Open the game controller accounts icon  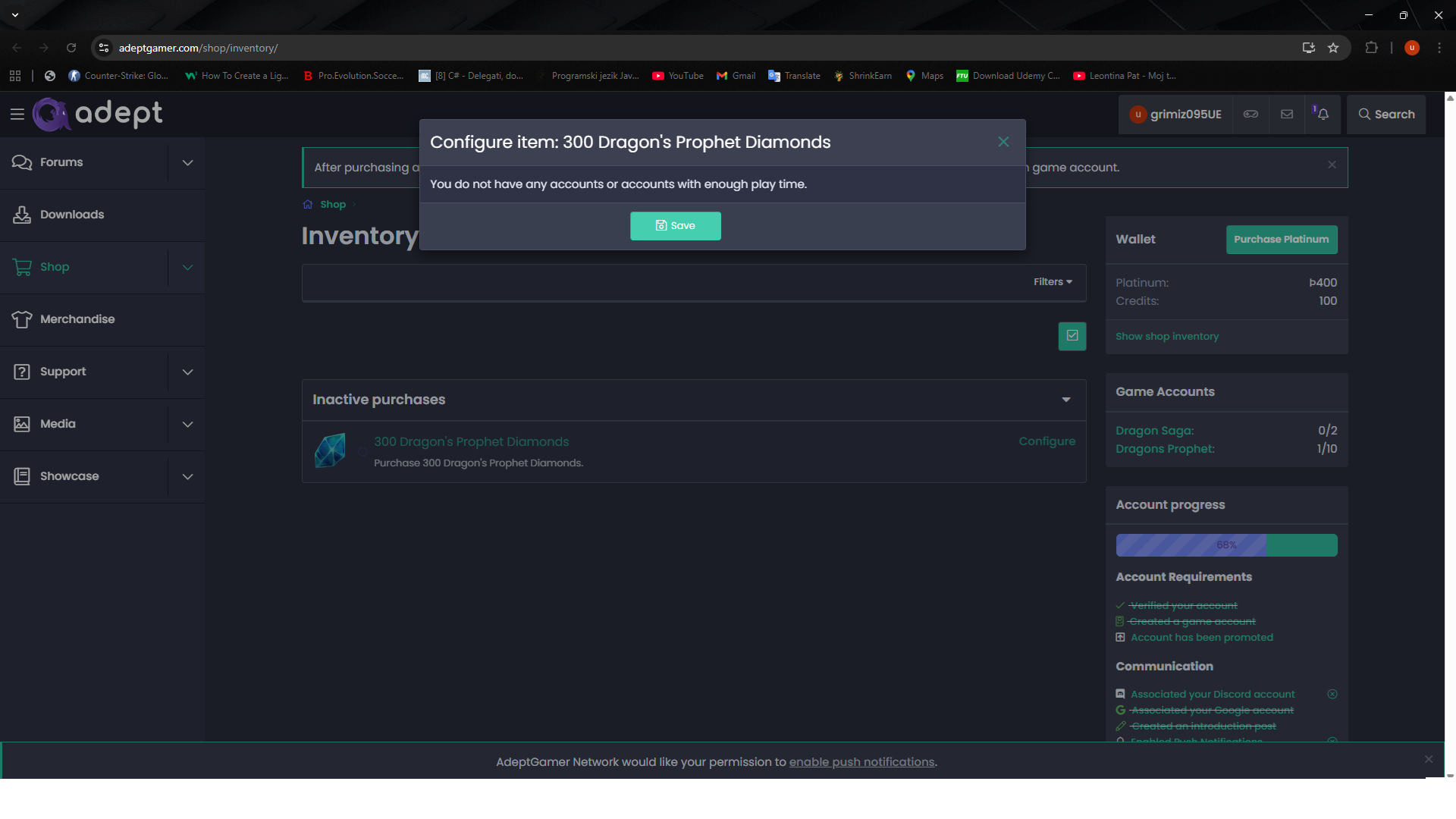[1250, 115]
